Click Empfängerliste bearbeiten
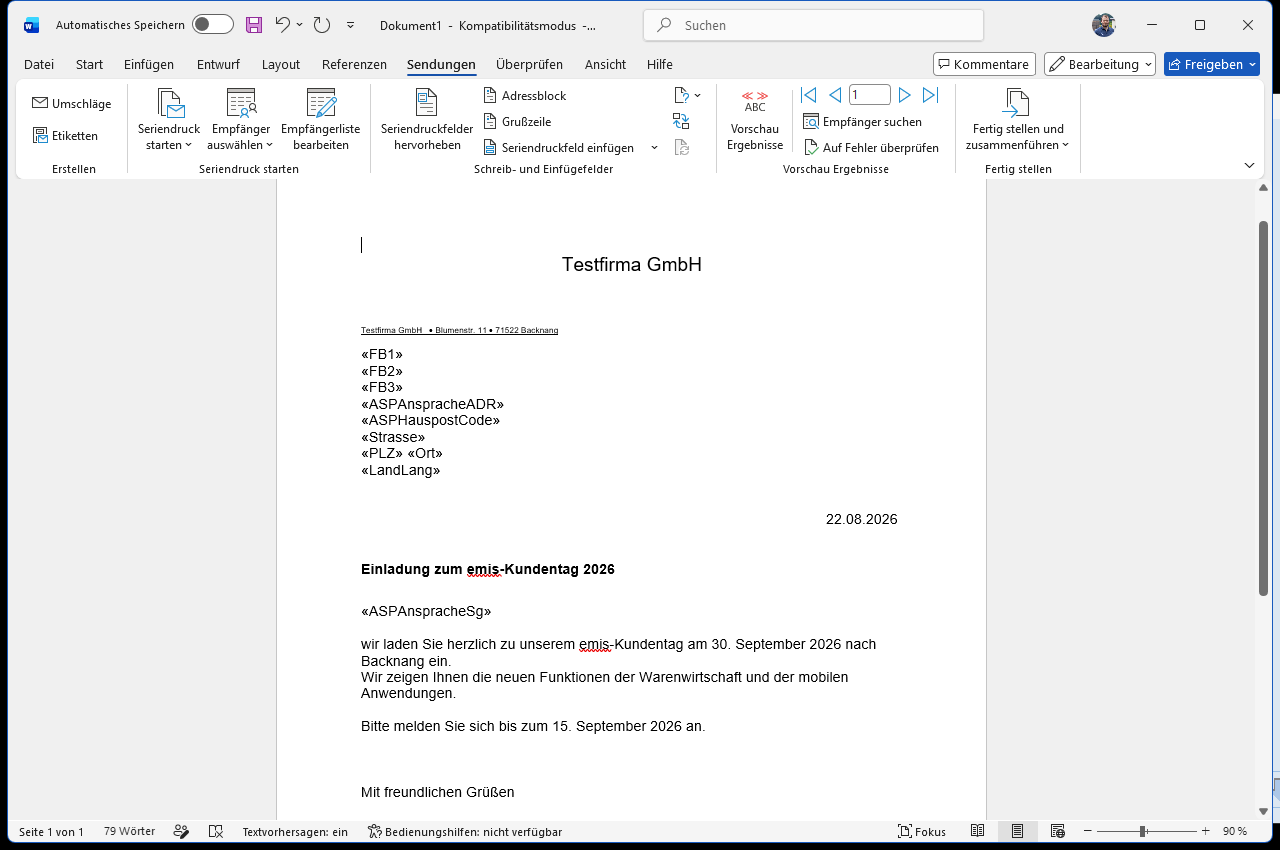Viewport: 1280px width, 850px height. (x=321, y=120)
